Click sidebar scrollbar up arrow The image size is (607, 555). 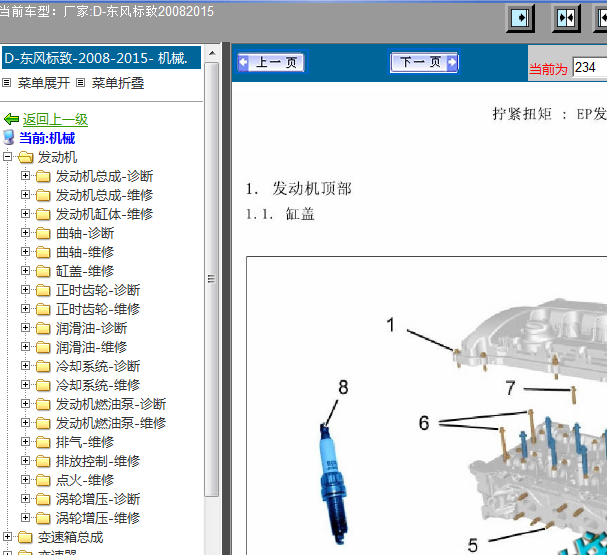(212, 53)
